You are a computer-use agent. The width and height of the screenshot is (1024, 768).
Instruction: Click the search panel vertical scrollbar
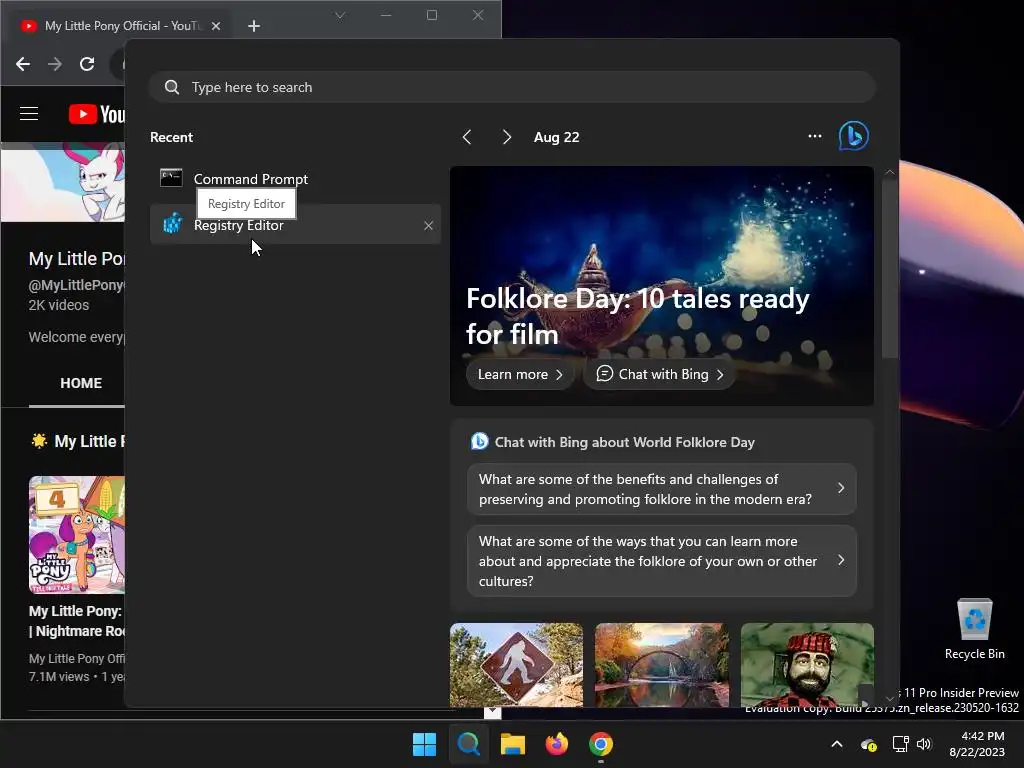[x=889, y=269]
